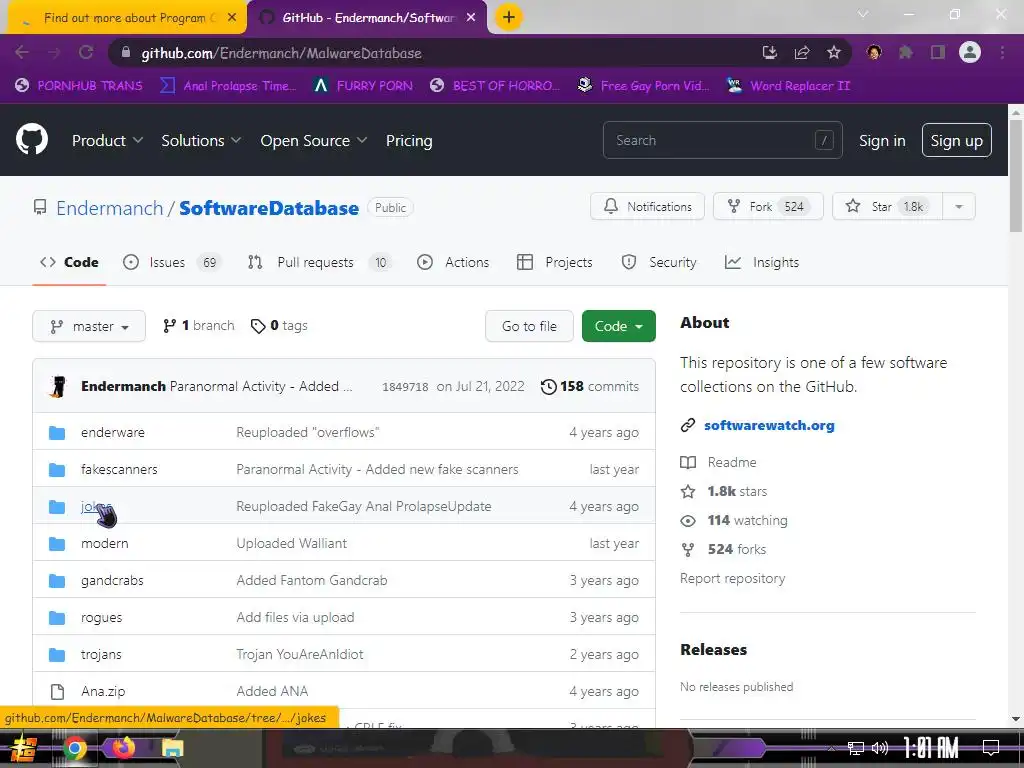Click the Sign up button
The height and width of the screenshot is (768, 1024).
tap(956, 140)
